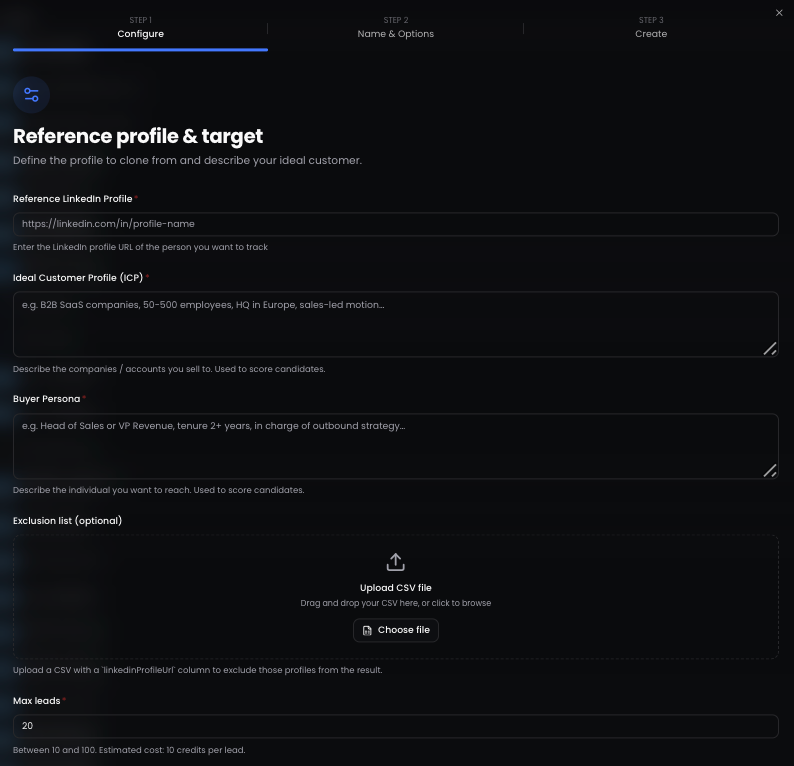Jump to Step 3 Create tab
The image size is (794, 766).
coord(651,28)
